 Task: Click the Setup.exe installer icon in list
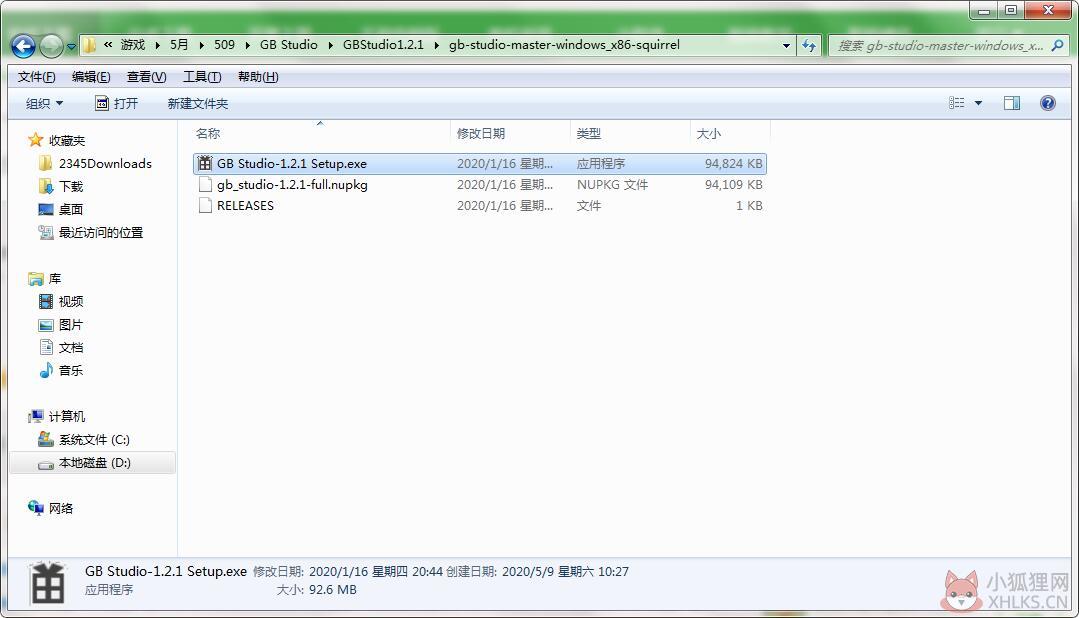point(204,164)
